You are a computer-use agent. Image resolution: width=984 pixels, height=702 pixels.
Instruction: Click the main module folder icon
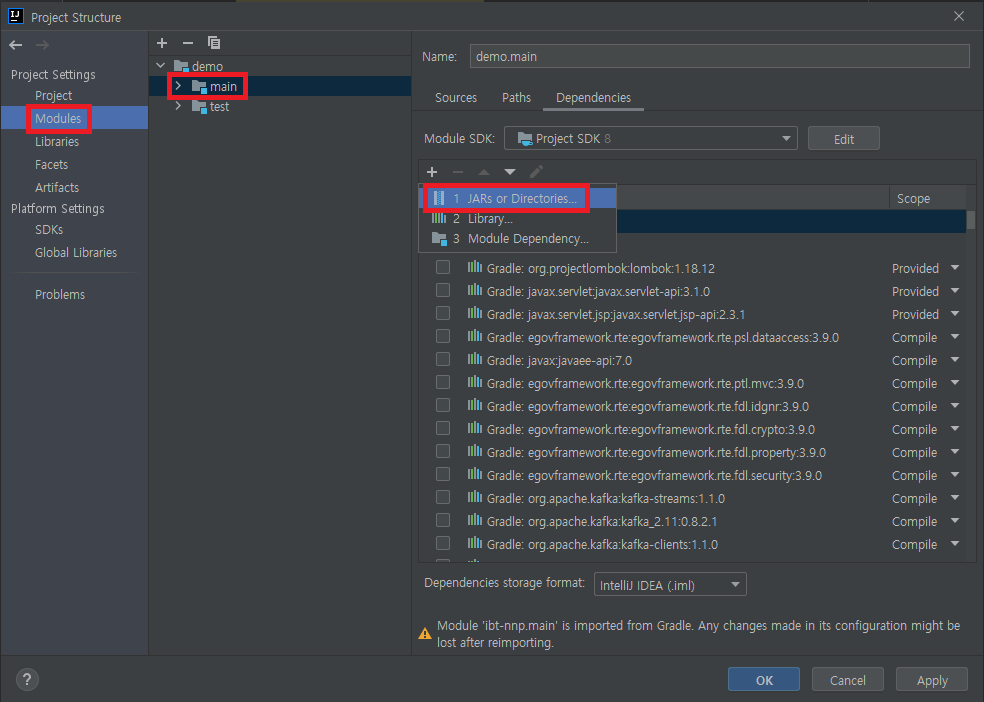coord(200,87)
